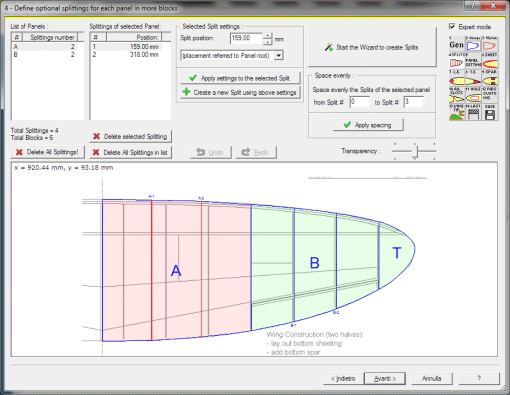Adjust the Transparency slider handle
The width and height of the screenshot is (510, 395).
[x=415, y=151]
